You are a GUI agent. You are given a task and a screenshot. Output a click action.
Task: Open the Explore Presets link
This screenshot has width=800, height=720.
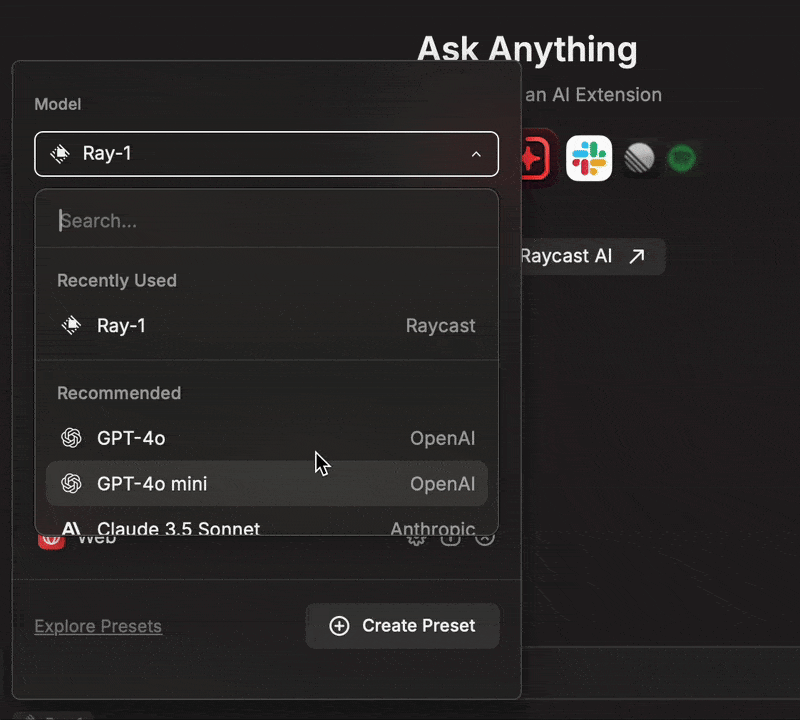[x=98, y=626]
